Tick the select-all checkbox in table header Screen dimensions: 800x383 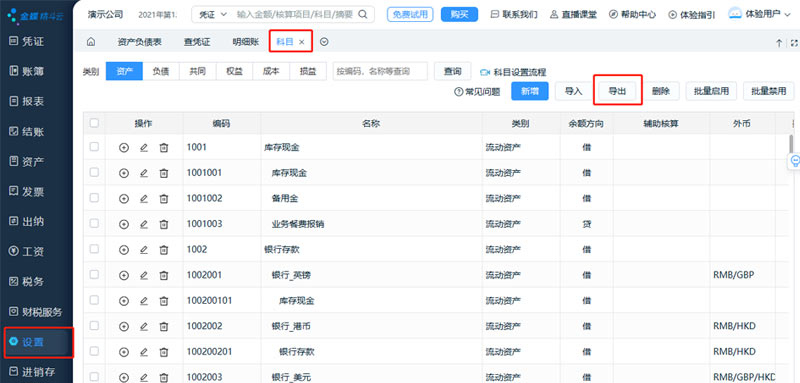[94, 123]
